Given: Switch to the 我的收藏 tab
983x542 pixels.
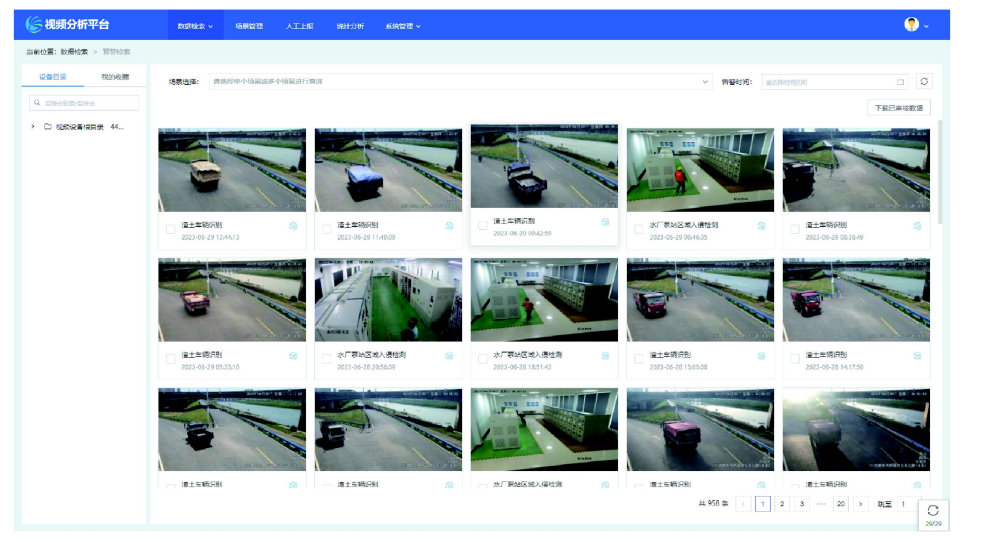Looking at the screenshot, I should pos(115,76).
